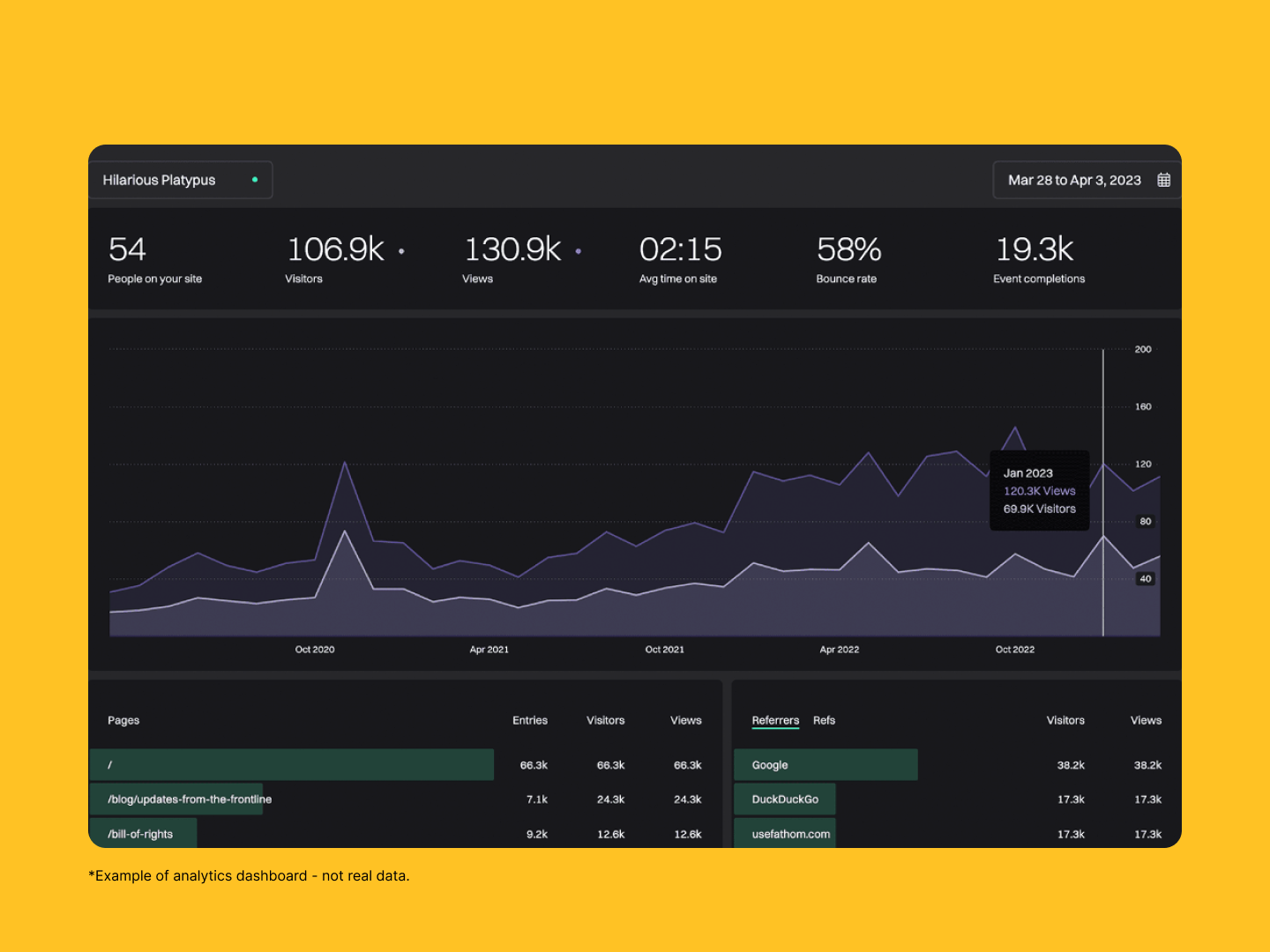Click the Views column header in Referrers
1270x952 pixels.
click(x=1147, y=720)
